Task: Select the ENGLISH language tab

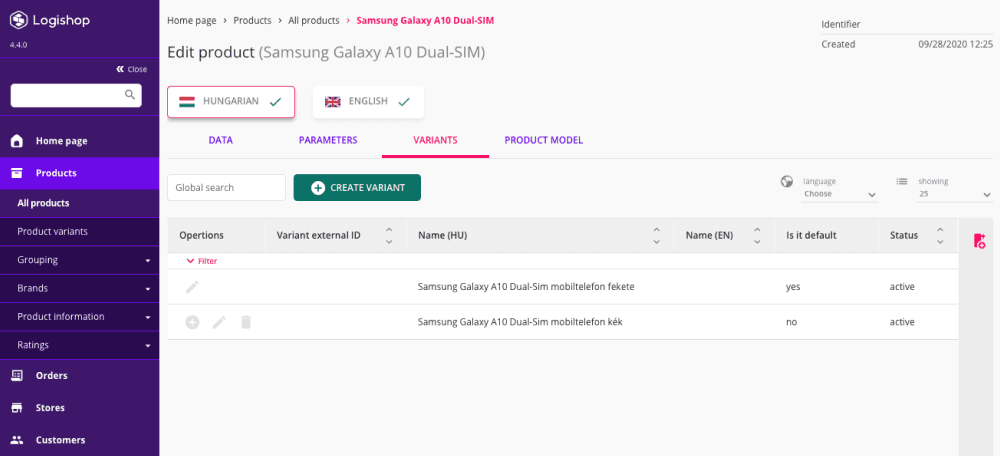Action: [x=368, y=101]
